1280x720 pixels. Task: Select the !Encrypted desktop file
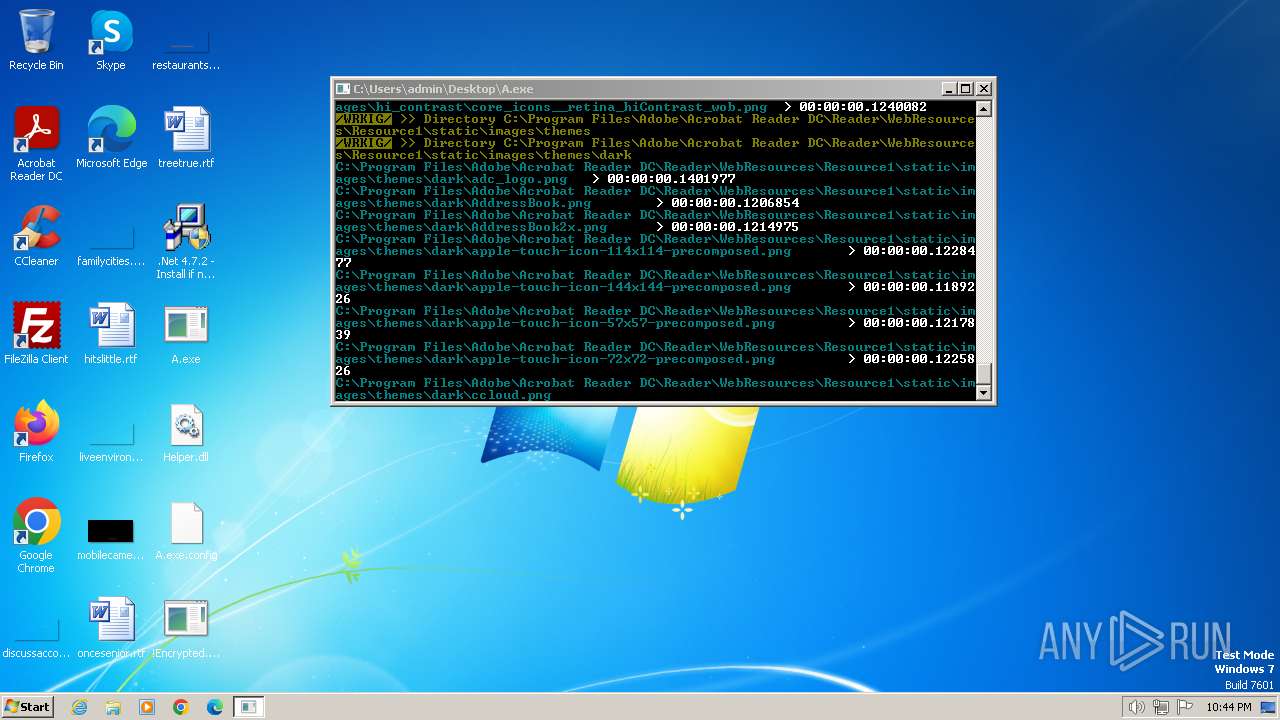coord(186,628)
